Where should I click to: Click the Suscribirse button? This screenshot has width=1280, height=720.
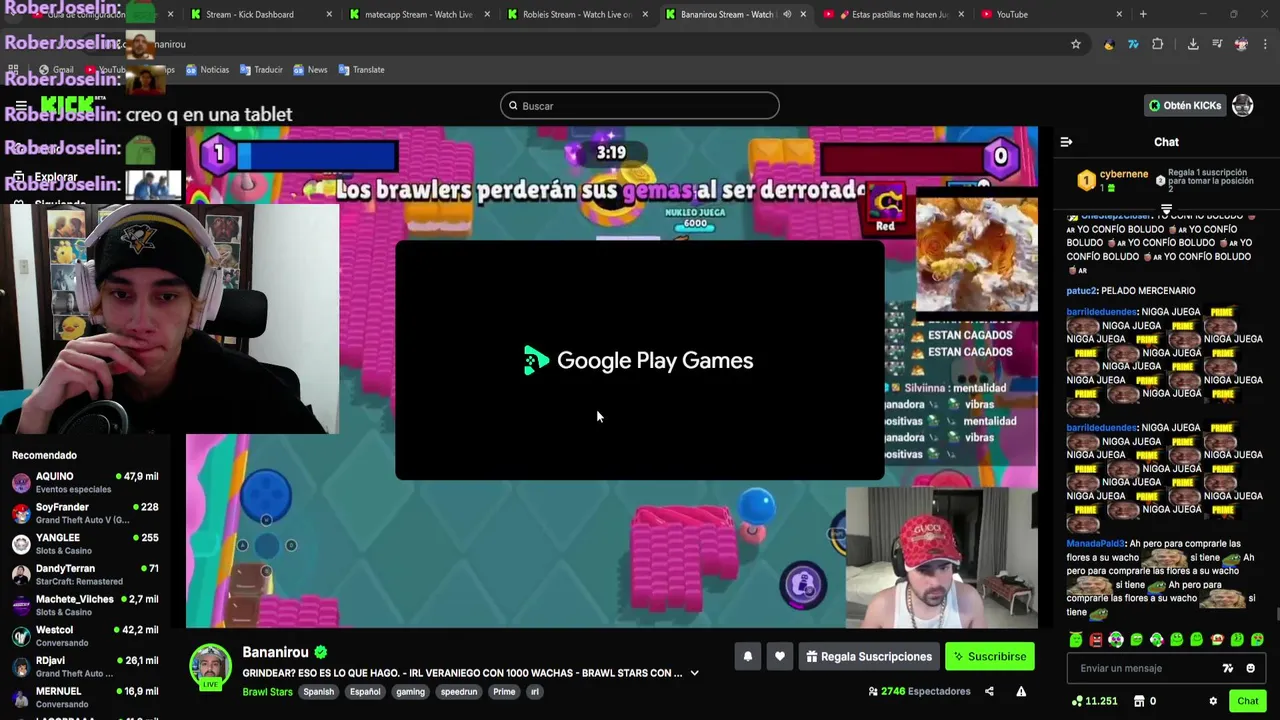990,657
